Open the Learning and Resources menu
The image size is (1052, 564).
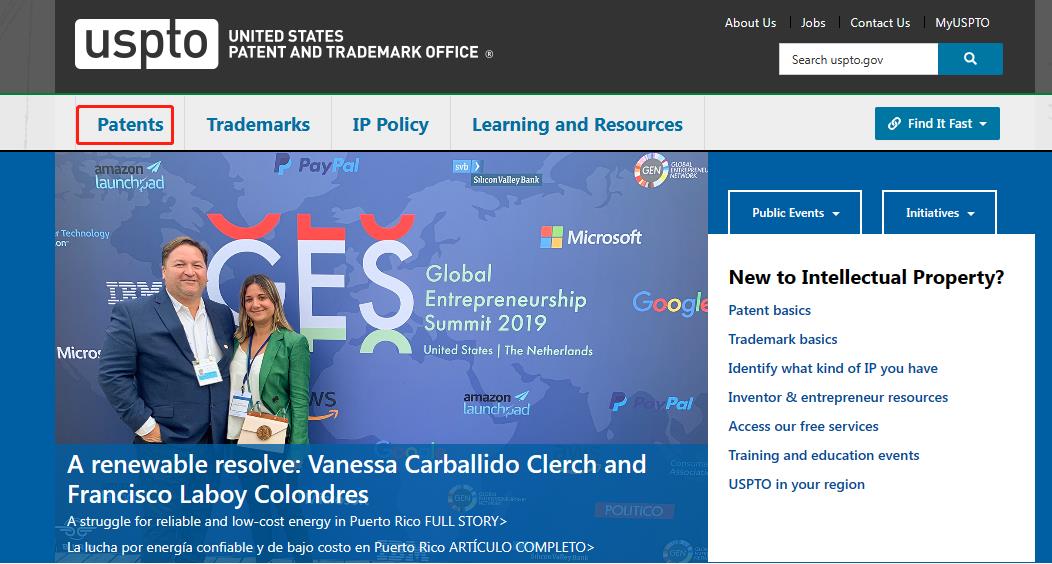point(577,125)
